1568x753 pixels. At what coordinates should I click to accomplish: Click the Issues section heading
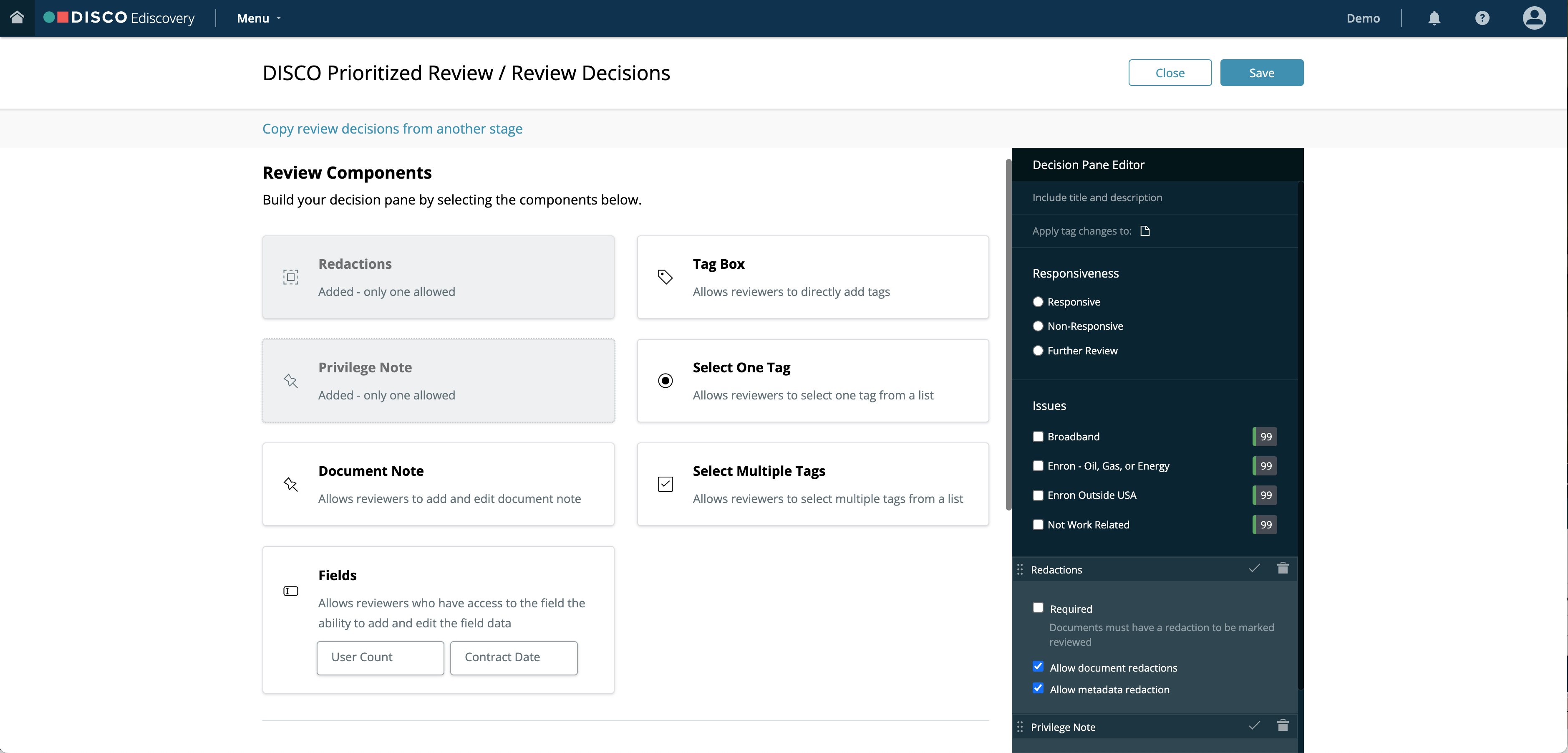point(1049,405)
